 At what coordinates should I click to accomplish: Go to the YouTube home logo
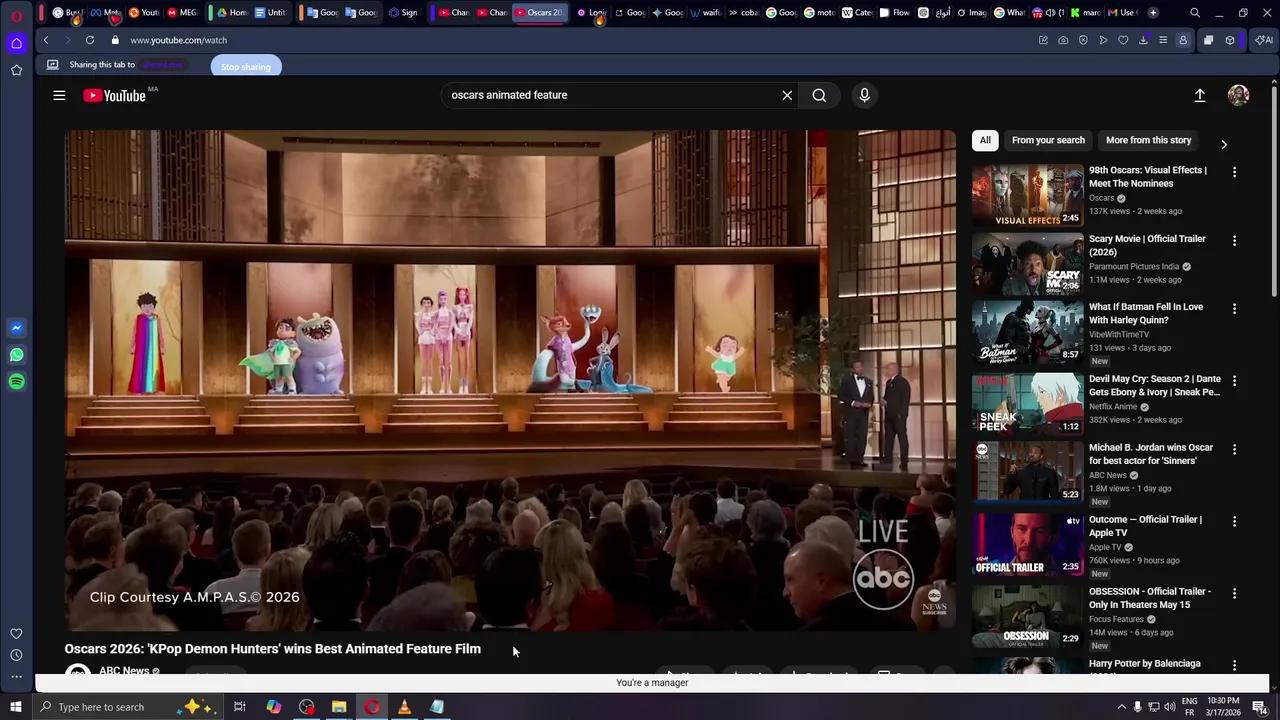coord(114,95)
